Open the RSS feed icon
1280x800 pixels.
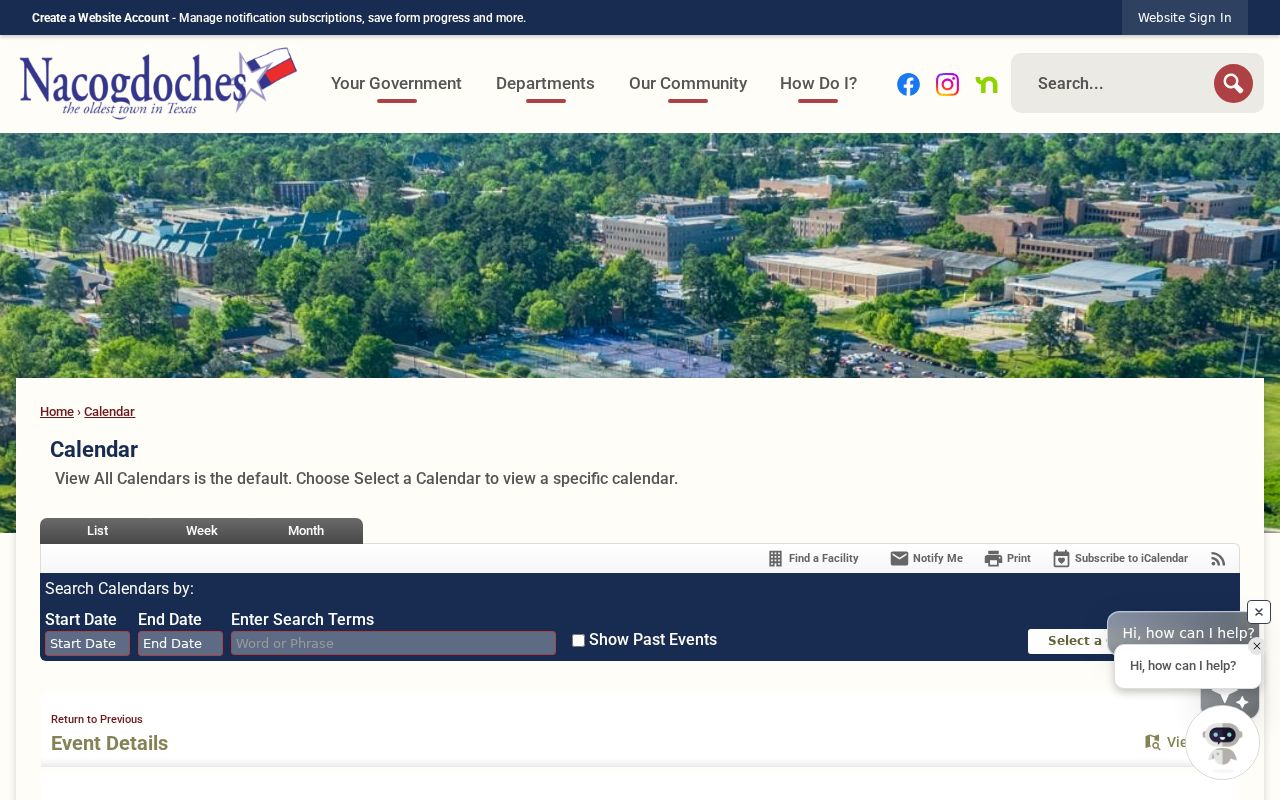click(1218, 559)
